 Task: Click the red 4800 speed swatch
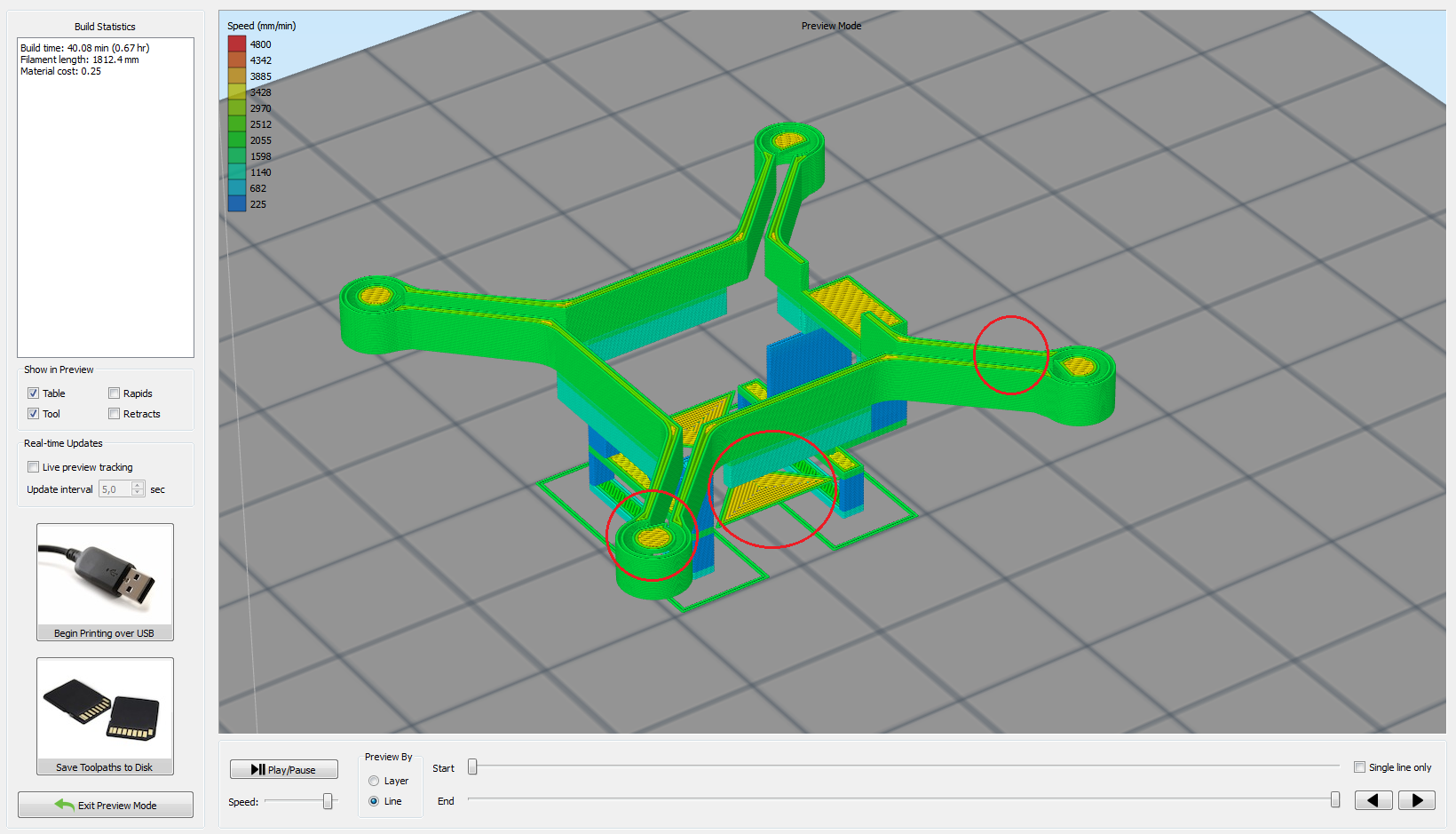tap(237, 44)
